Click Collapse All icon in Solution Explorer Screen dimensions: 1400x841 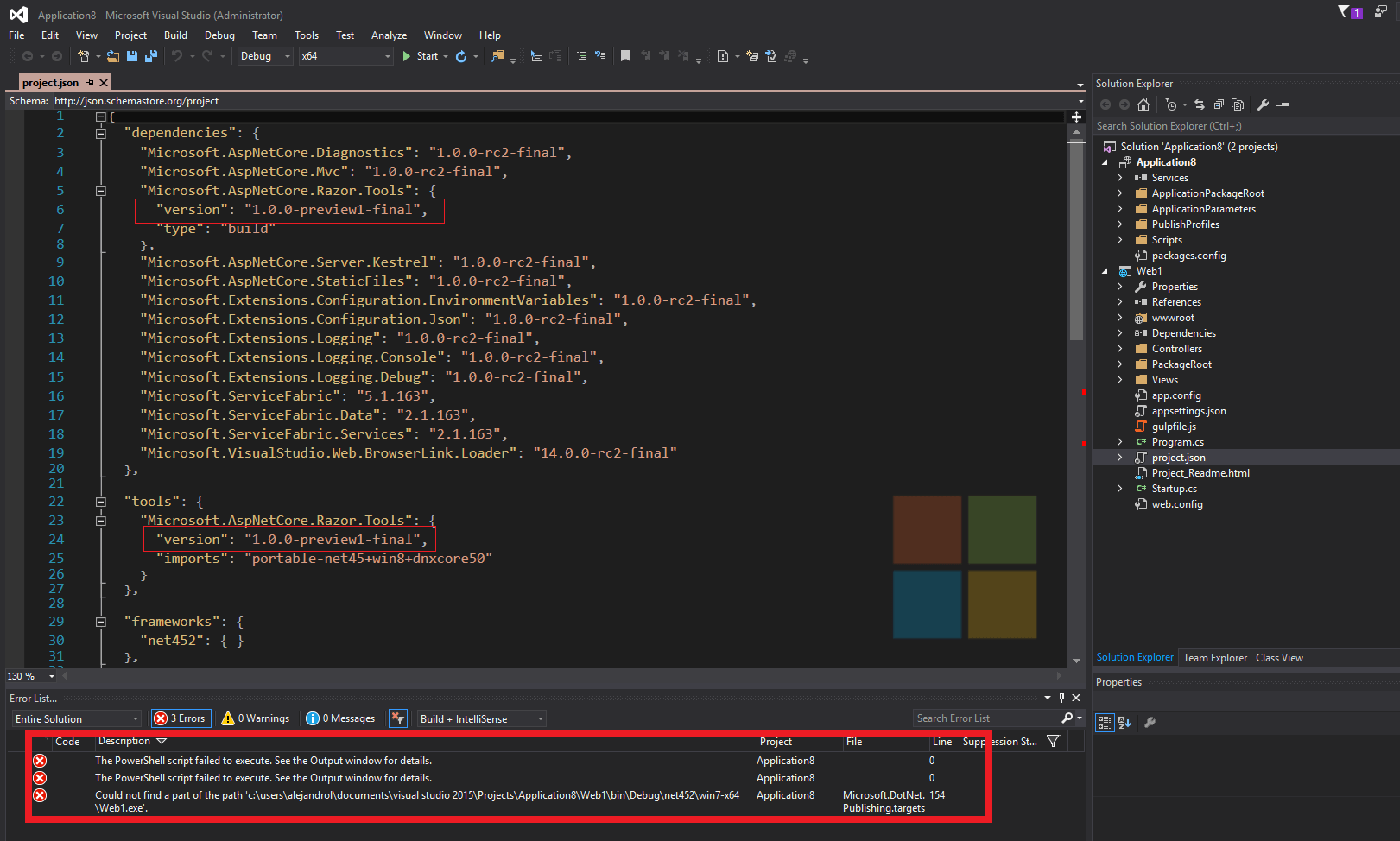coord(1219,104)
